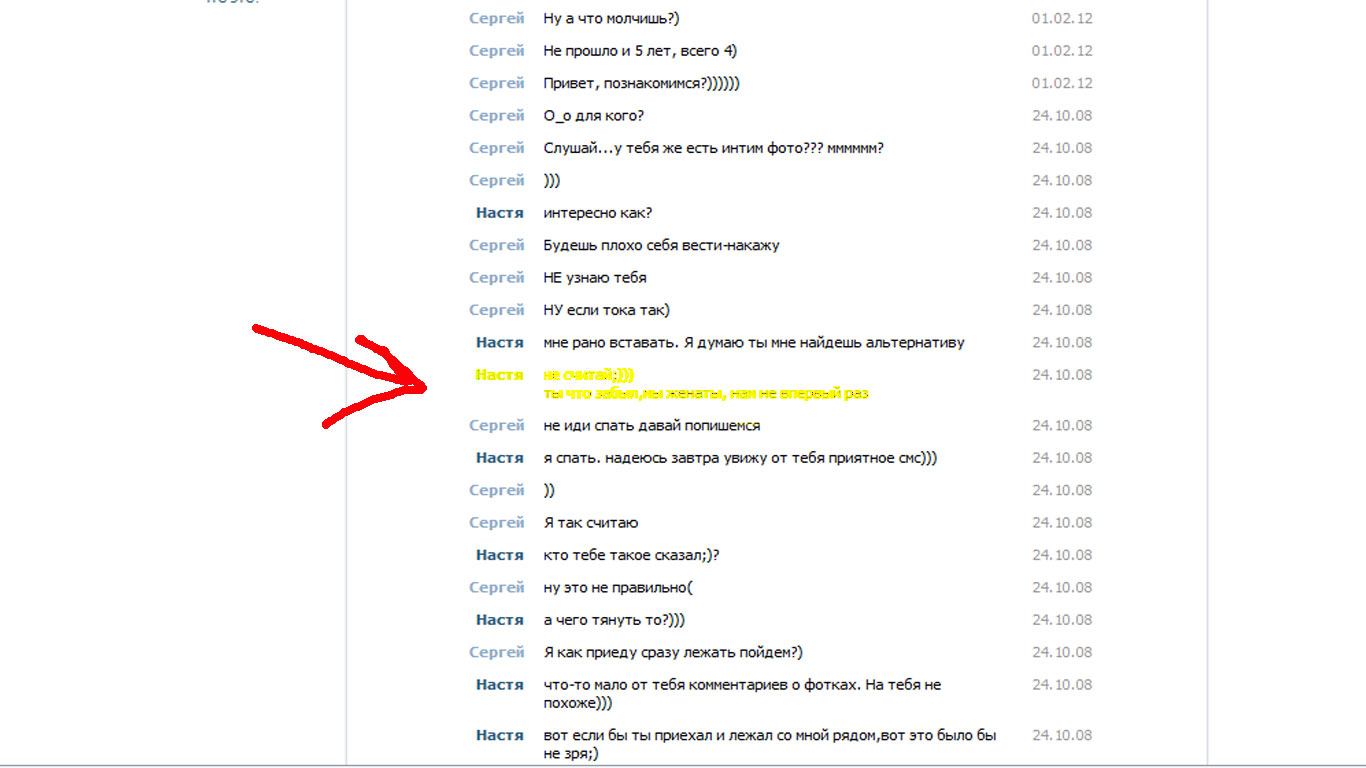This screenshot has height=768, width=1366.
Task: Click Настя beside "мне рано вставать" message
Action: [500, 343]
